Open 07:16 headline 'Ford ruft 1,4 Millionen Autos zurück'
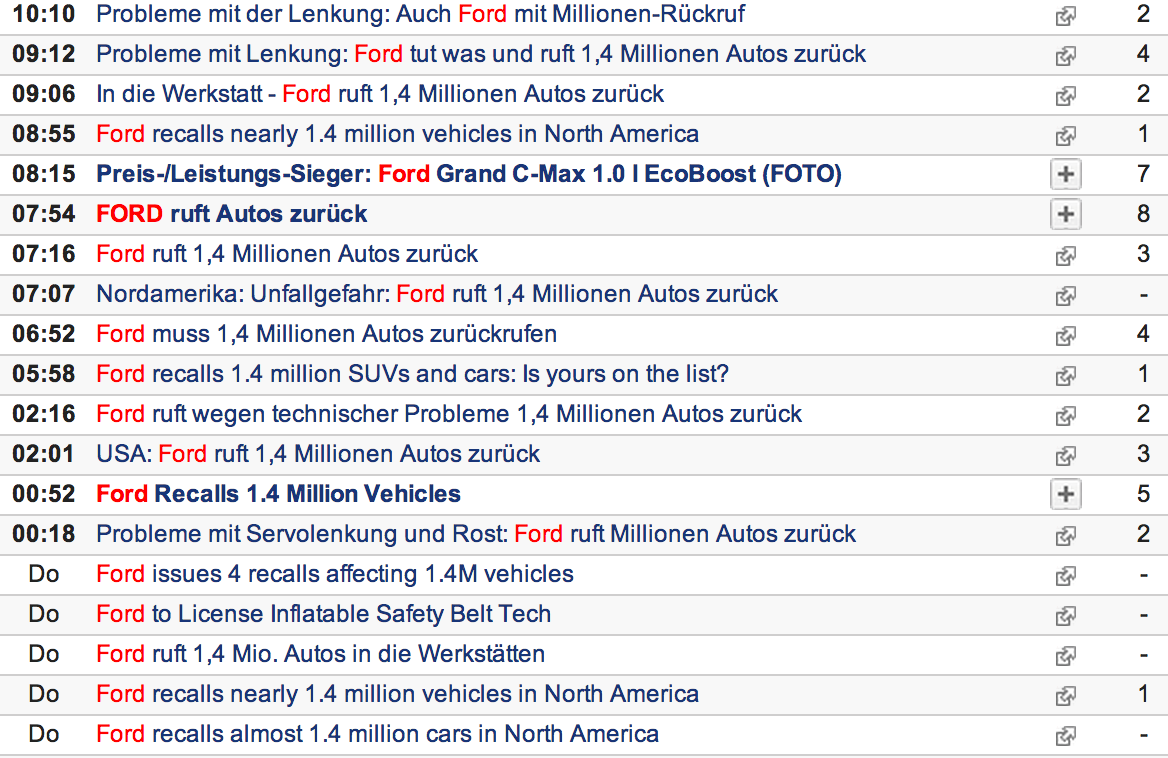 click(x=287, y=254)
